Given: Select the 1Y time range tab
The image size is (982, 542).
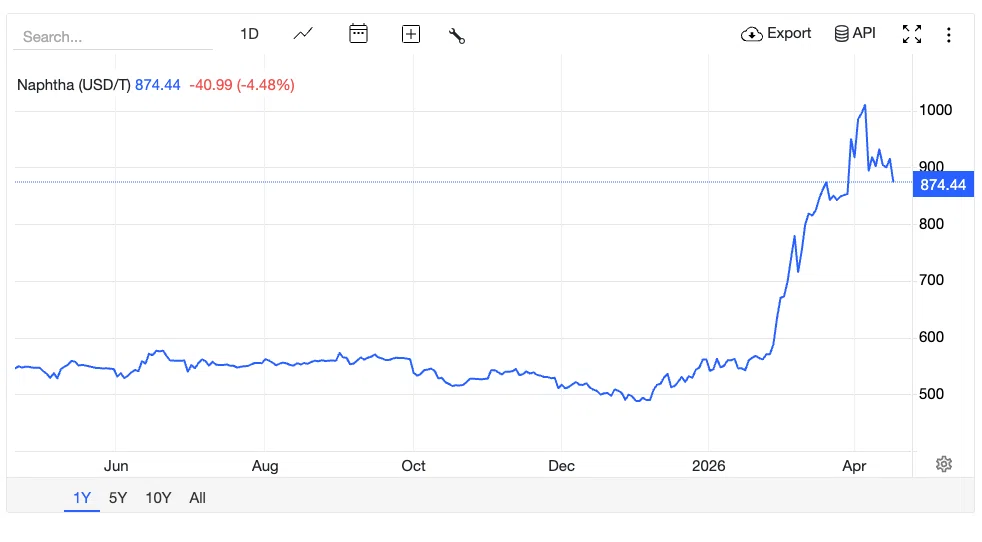Looking at the screenshot, I should click(82, 498).
